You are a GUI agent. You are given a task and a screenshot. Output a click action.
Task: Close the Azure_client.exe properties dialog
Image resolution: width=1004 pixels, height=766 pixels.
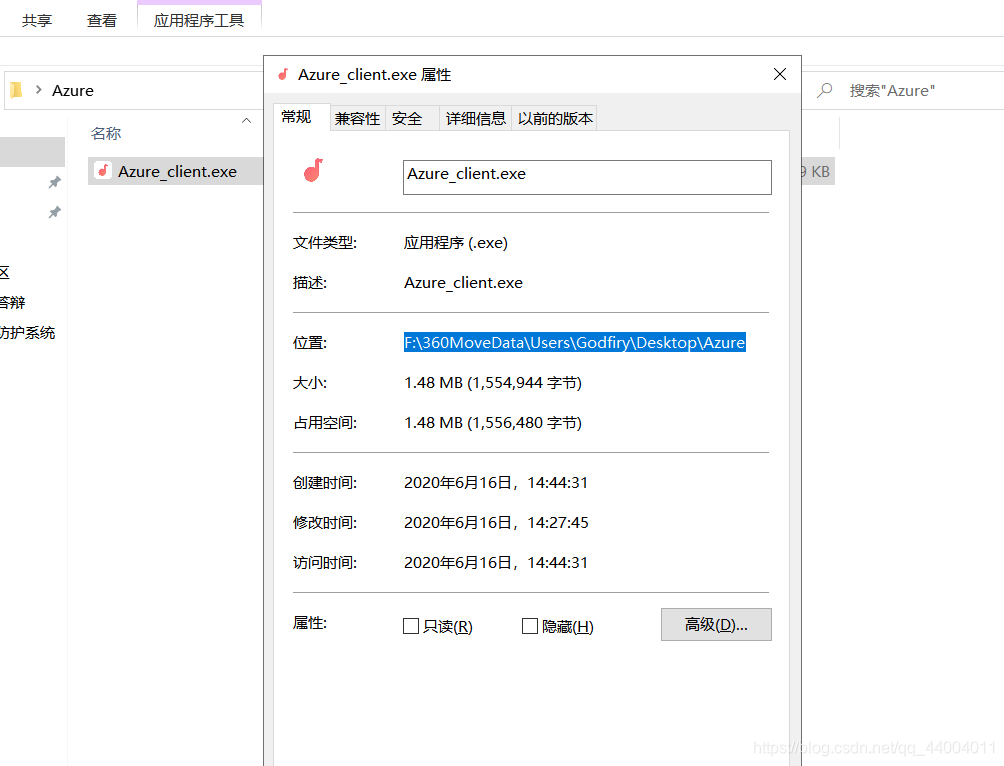tap(780, 74)
